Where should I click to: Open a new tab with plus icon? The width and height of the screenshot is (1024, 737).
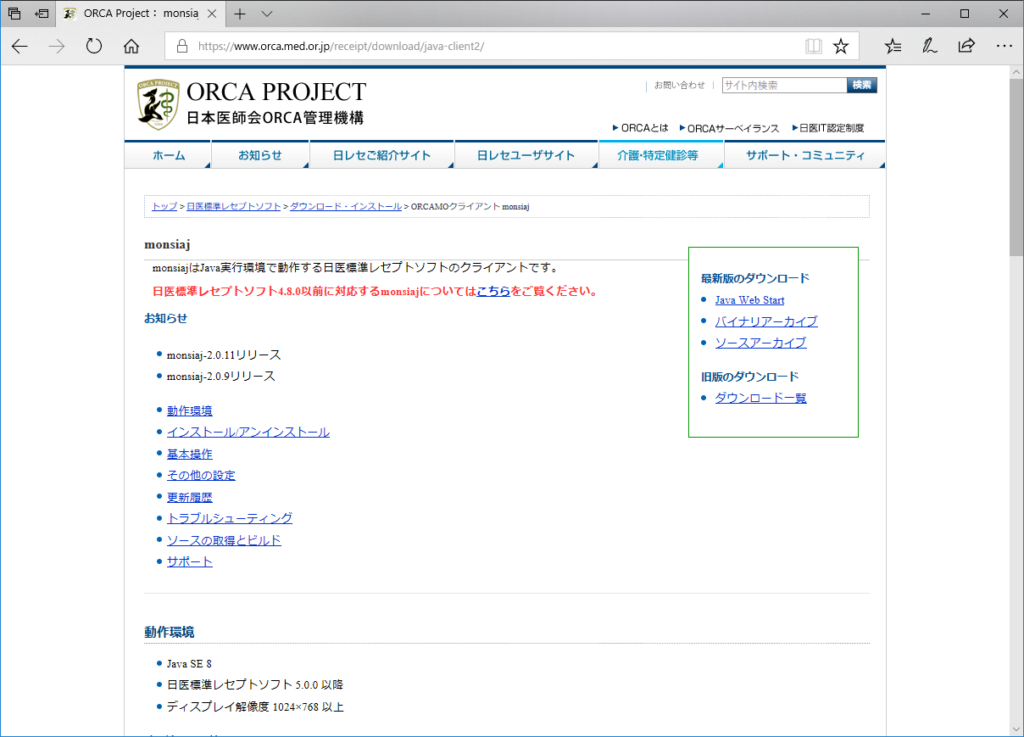[240, 14]
